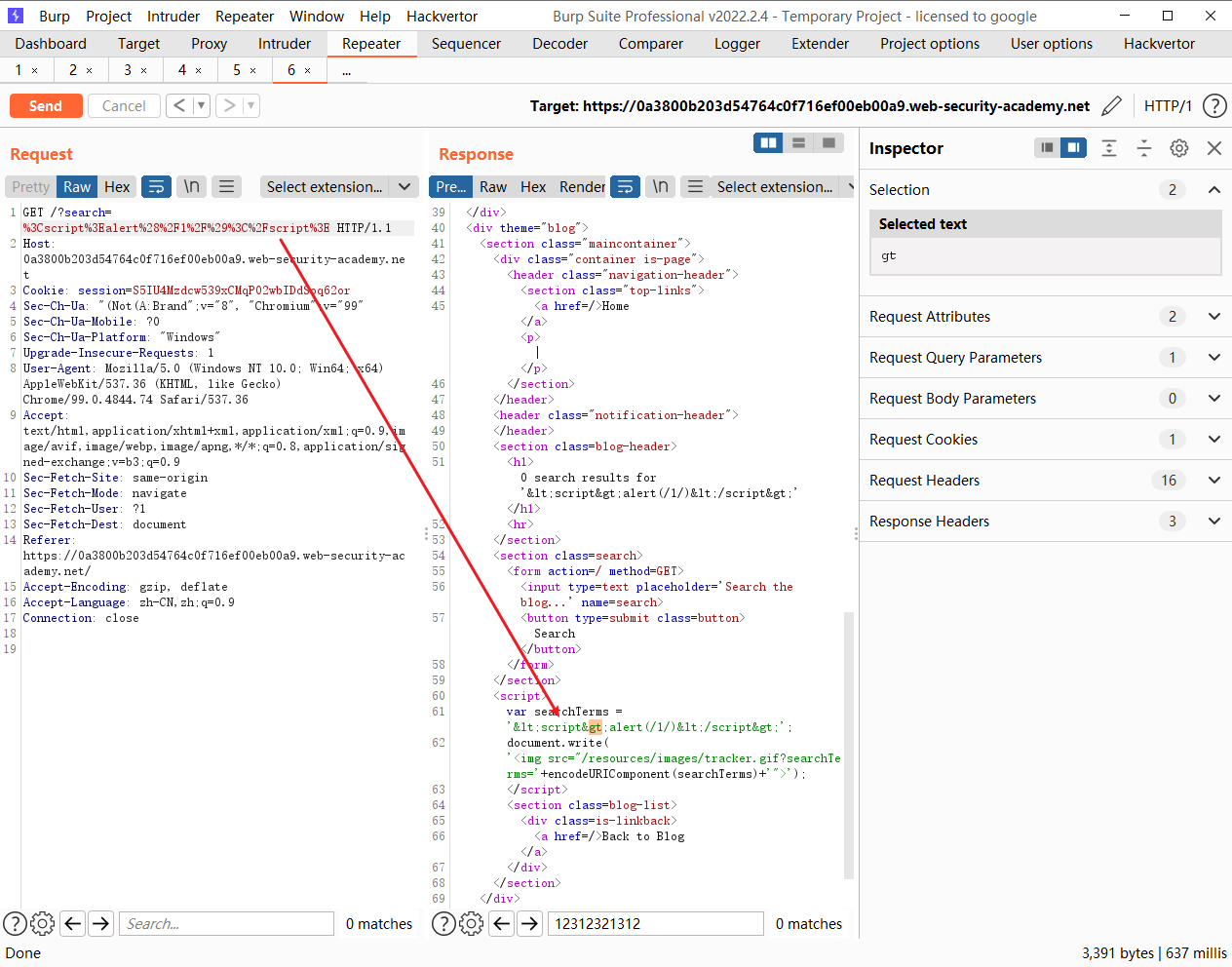
Task: Open the Select extension dropdown in Request panel
Action: pos(338,186)
